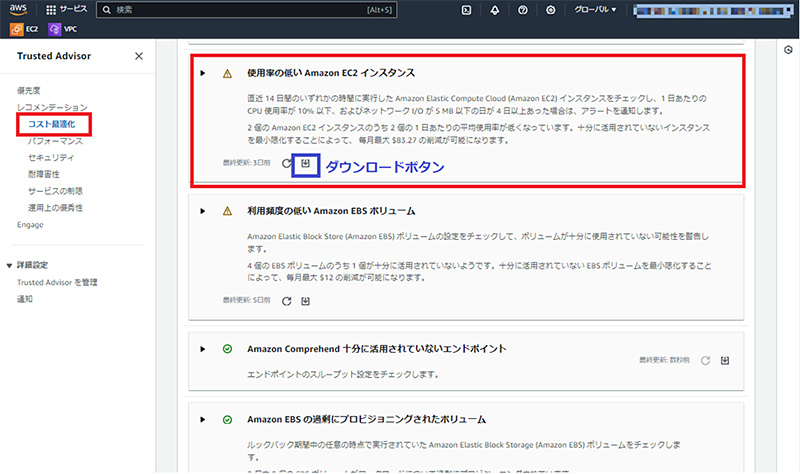Open the Trusted Advisor home link
The image size is (800, 474).
tap(54, 56)
